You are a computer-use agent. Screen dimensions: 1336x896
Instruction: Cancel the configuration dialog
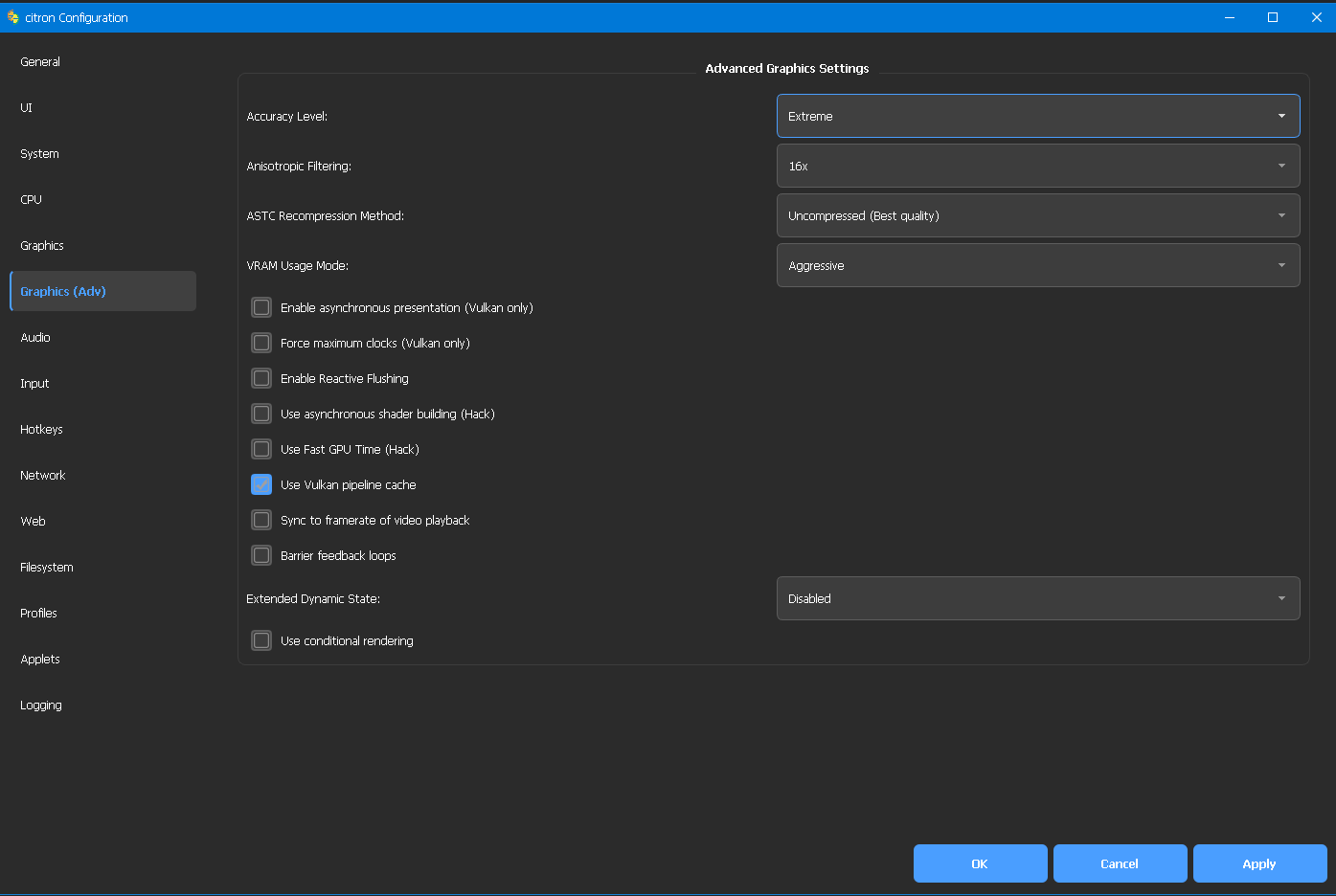(1120, 863)
